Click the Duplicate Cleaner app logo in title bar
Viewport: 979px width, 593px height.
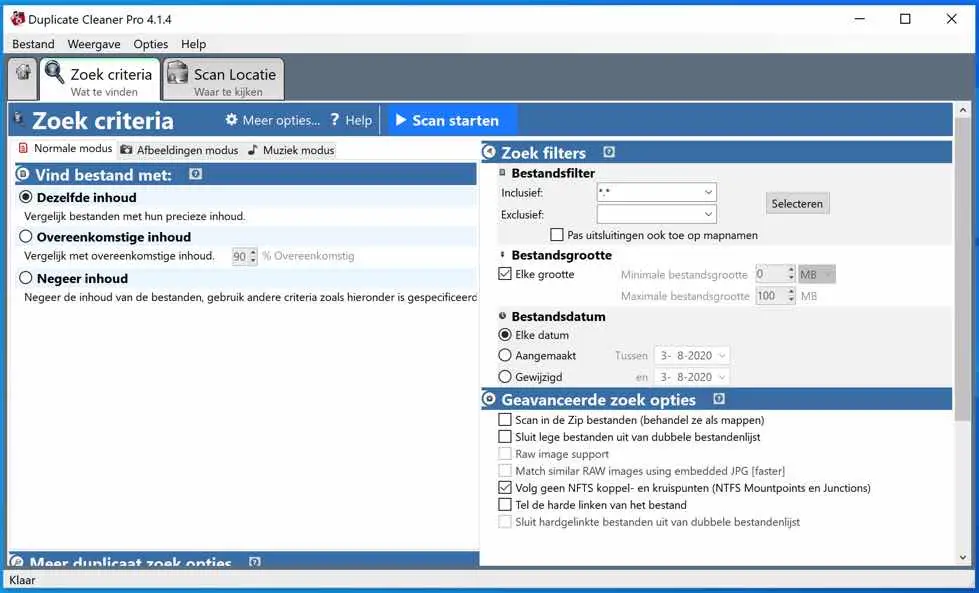(17, 19)
